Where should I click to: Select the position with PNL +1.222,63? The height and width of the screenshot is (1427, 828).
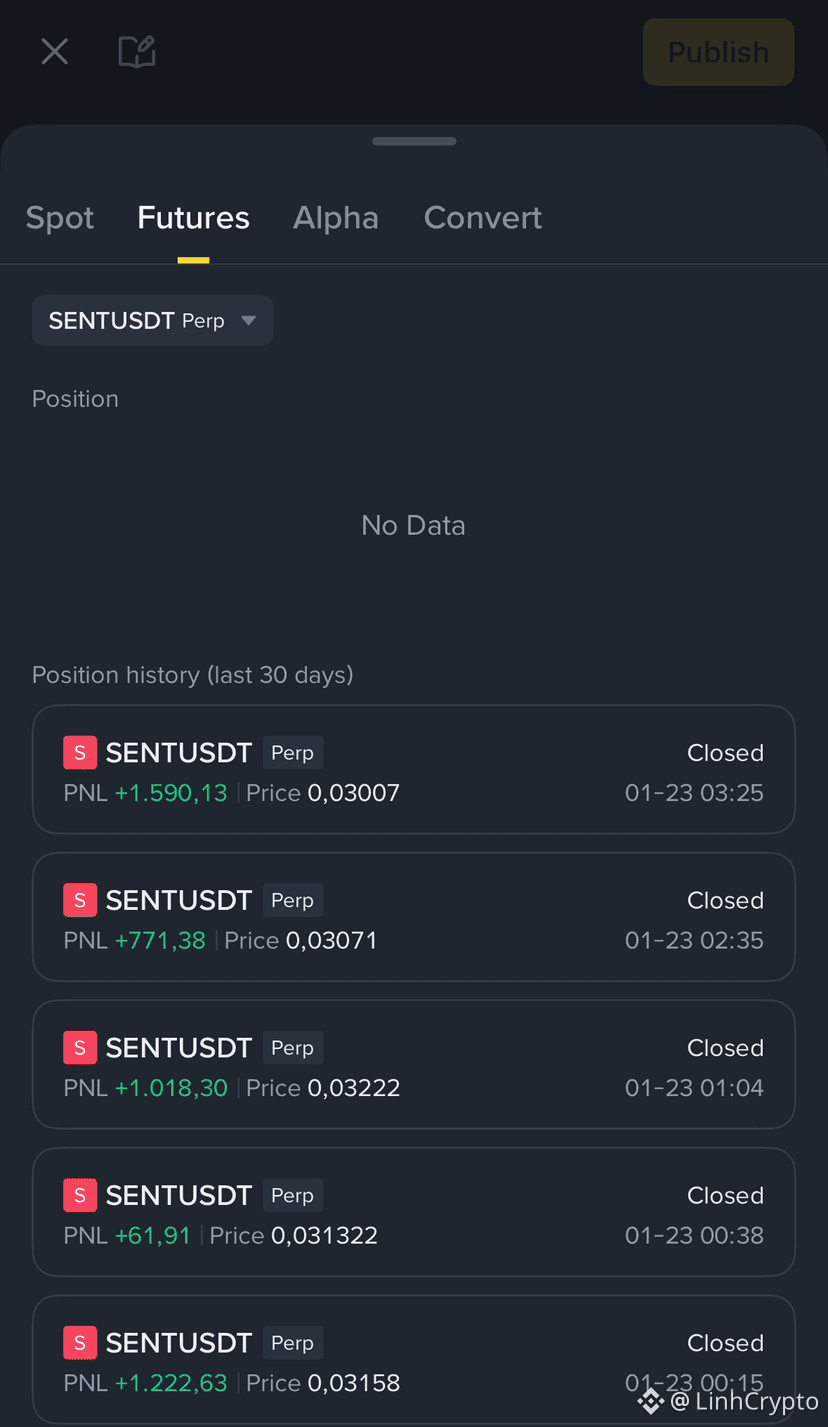coord(414,1360)
